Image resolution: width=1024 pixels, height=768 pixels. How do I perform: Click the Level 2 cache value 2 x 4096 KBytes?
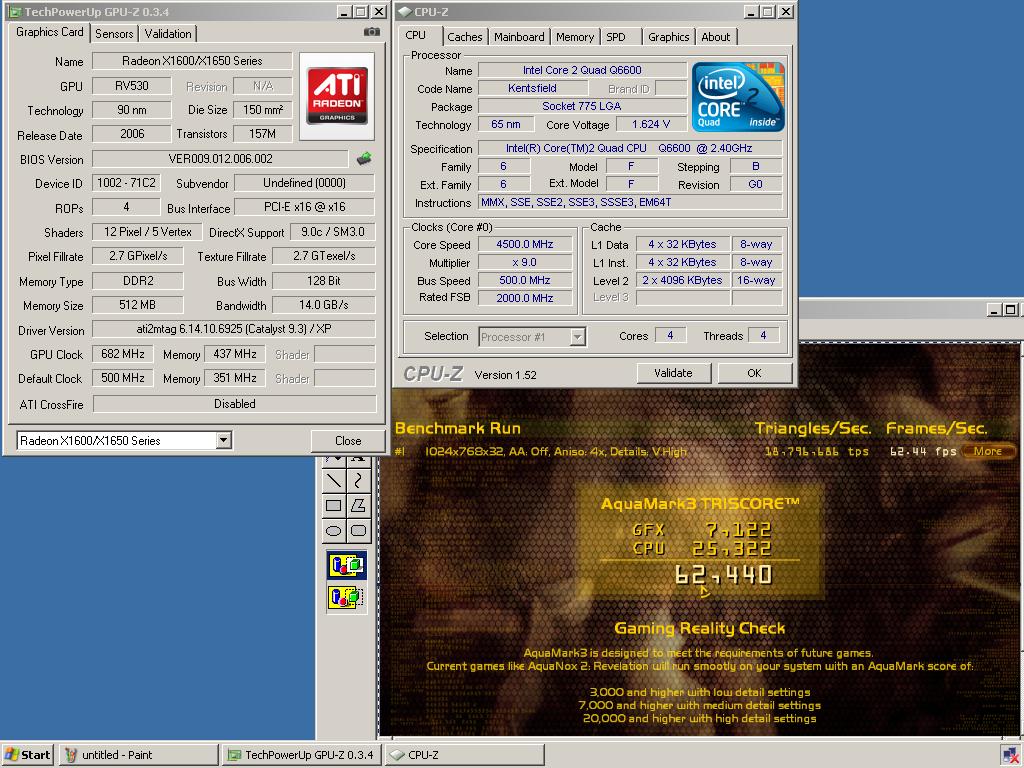[x=682, y=280]
